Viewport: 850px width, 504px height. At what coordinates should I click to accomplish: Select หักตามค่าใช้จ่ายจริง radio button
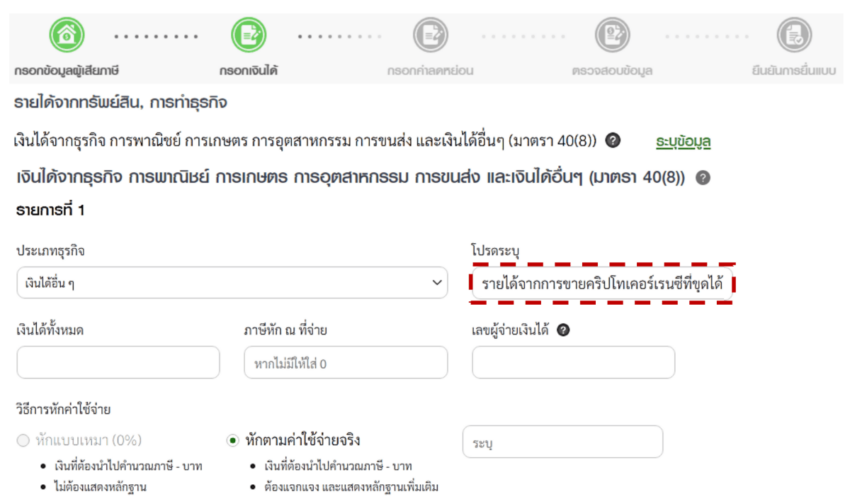pyautogui.click(x=233, y=440)
